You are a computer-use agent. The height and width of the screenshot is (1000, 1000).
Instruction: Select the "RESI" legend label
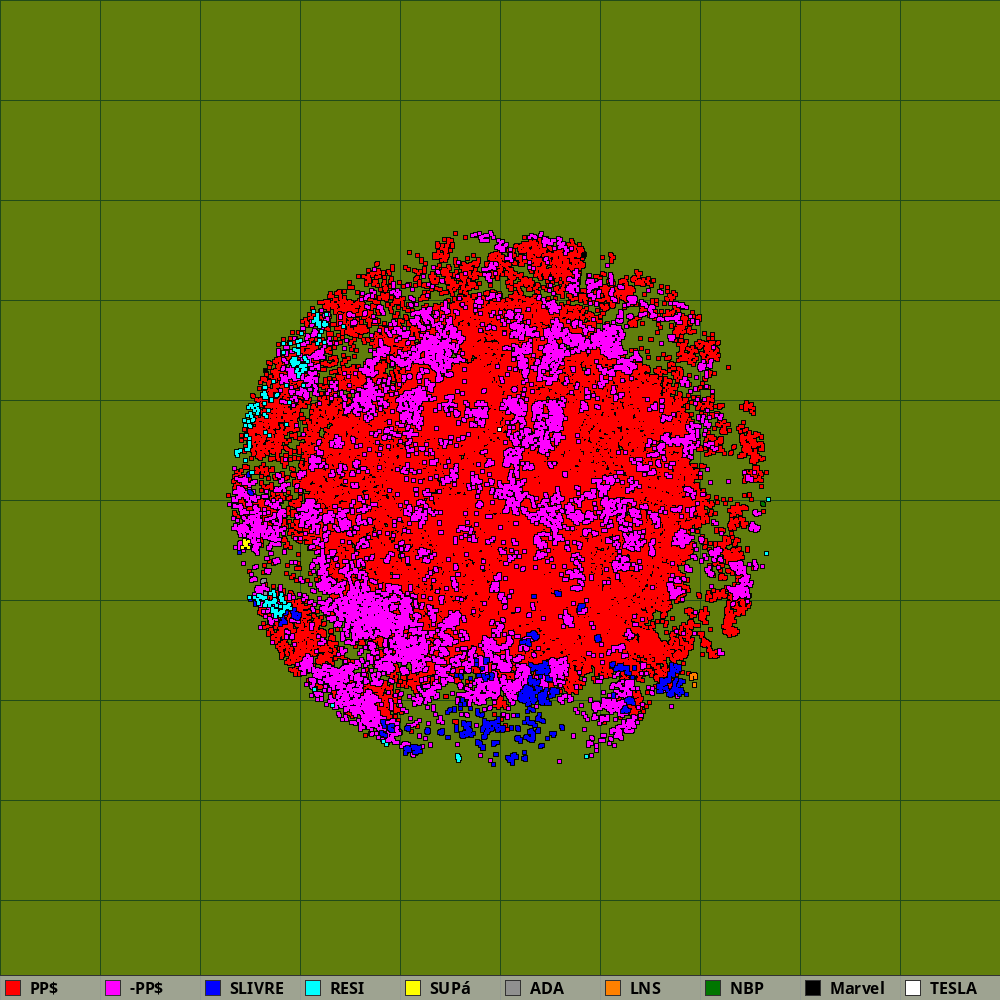click(347, 988)
